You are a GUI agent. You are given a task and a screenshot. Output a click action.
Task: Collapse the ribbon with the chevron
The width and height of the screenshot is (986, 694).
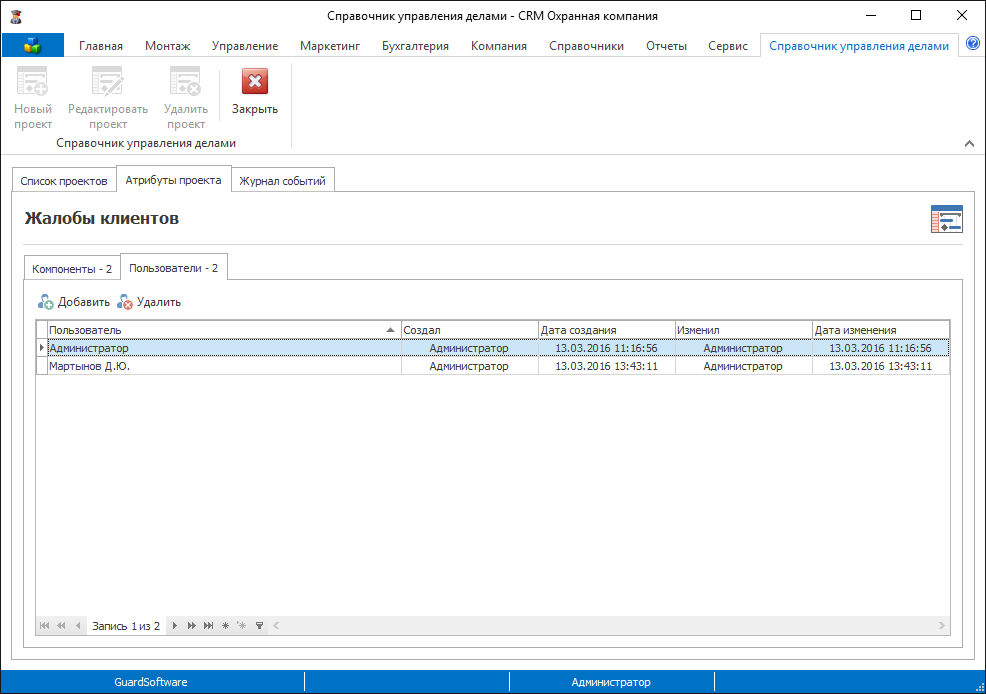(969, 143)
